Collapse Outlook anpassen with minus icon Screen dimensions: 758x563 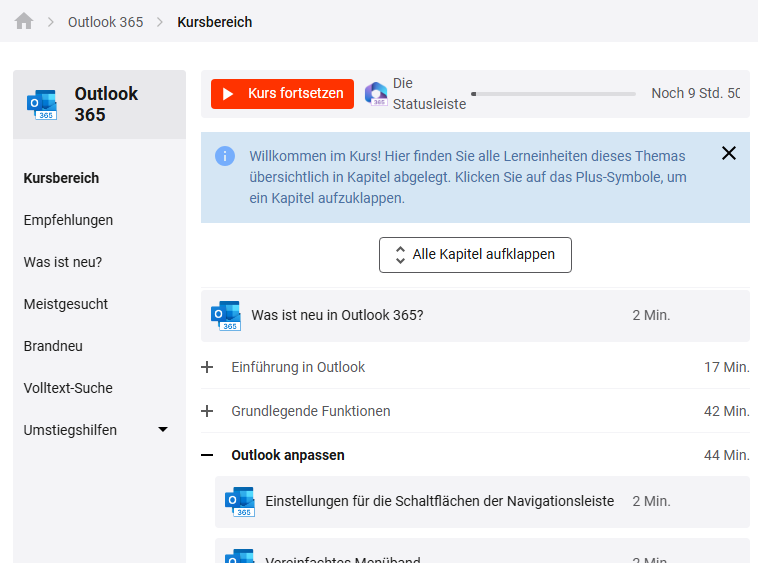[207, 455]
